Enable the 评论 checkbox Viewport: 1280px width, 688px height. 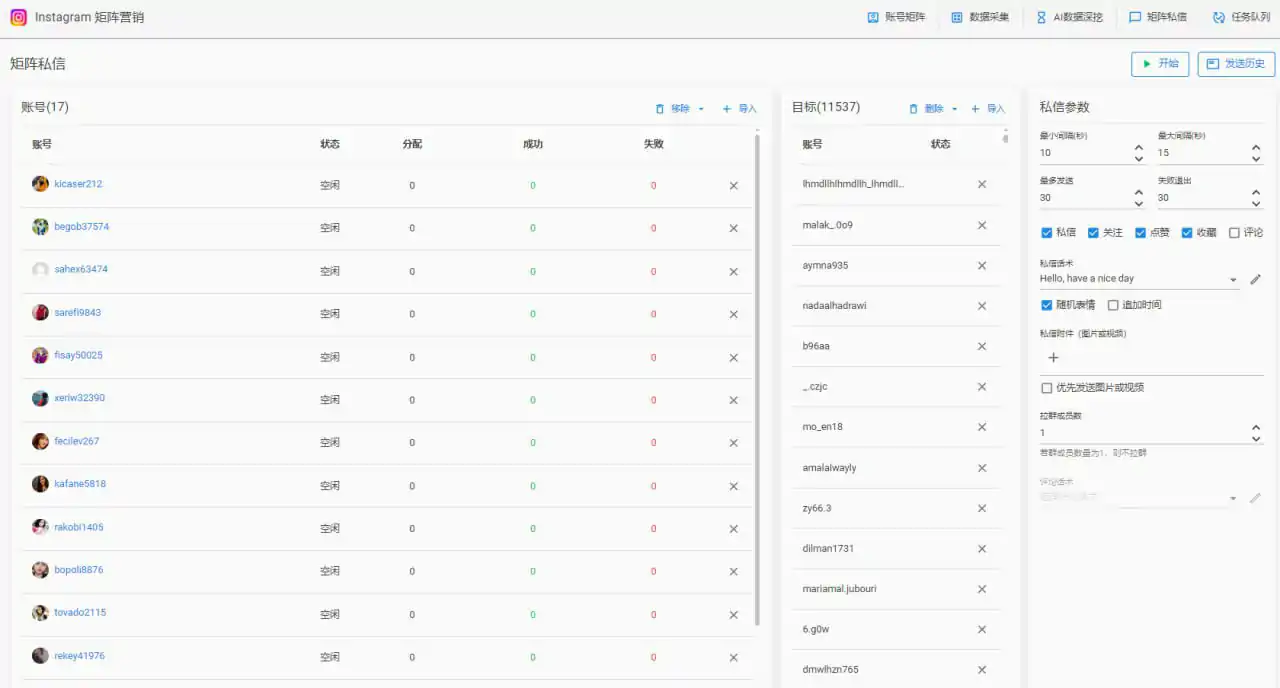[1234, 233]
